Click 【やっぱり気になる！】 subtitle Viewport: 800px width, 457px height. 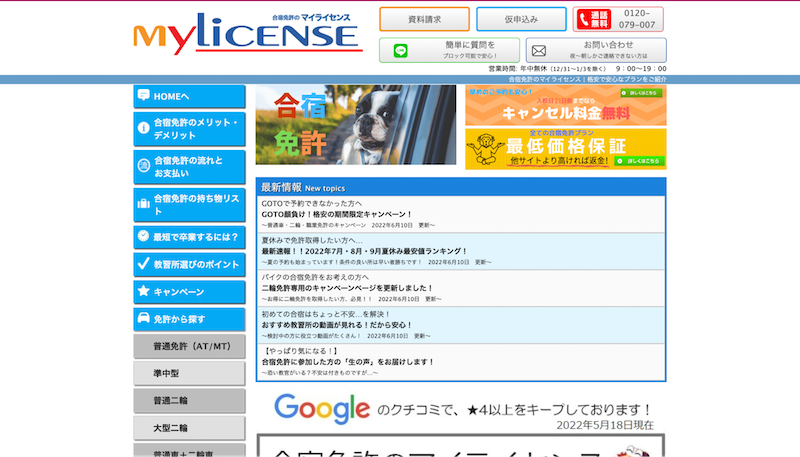[300, 351]
